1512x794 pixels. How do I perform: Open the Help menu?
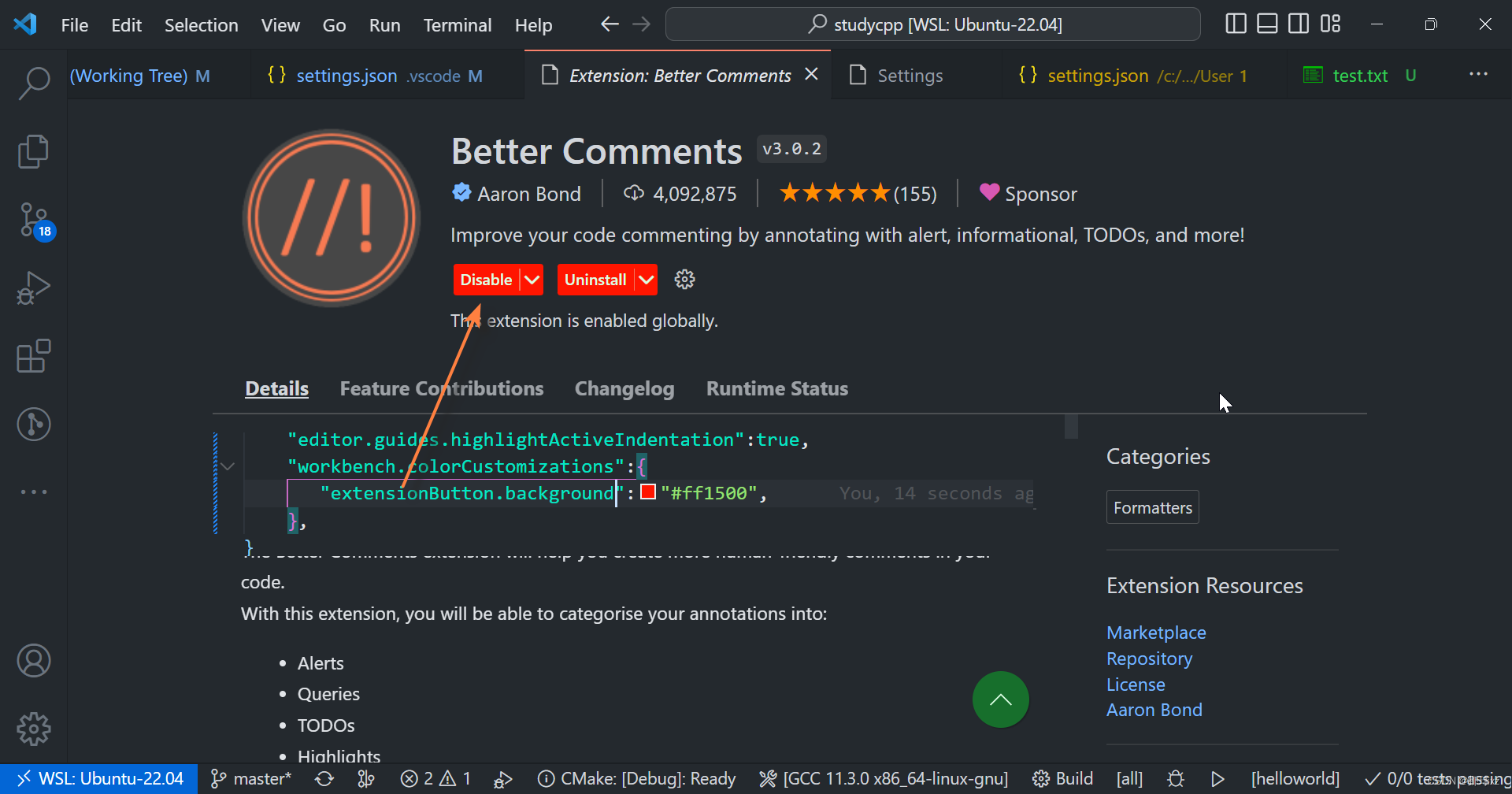533,24
